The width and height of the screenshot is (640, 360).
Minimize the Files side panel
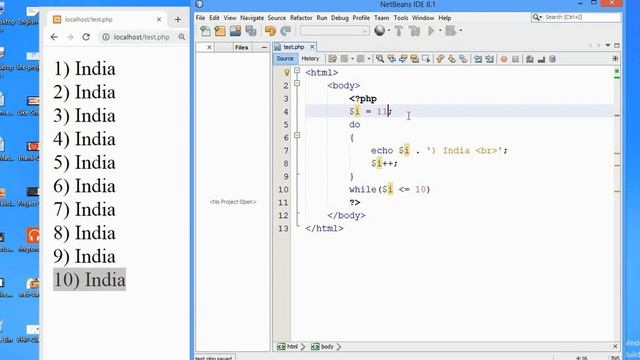point(264,47)
